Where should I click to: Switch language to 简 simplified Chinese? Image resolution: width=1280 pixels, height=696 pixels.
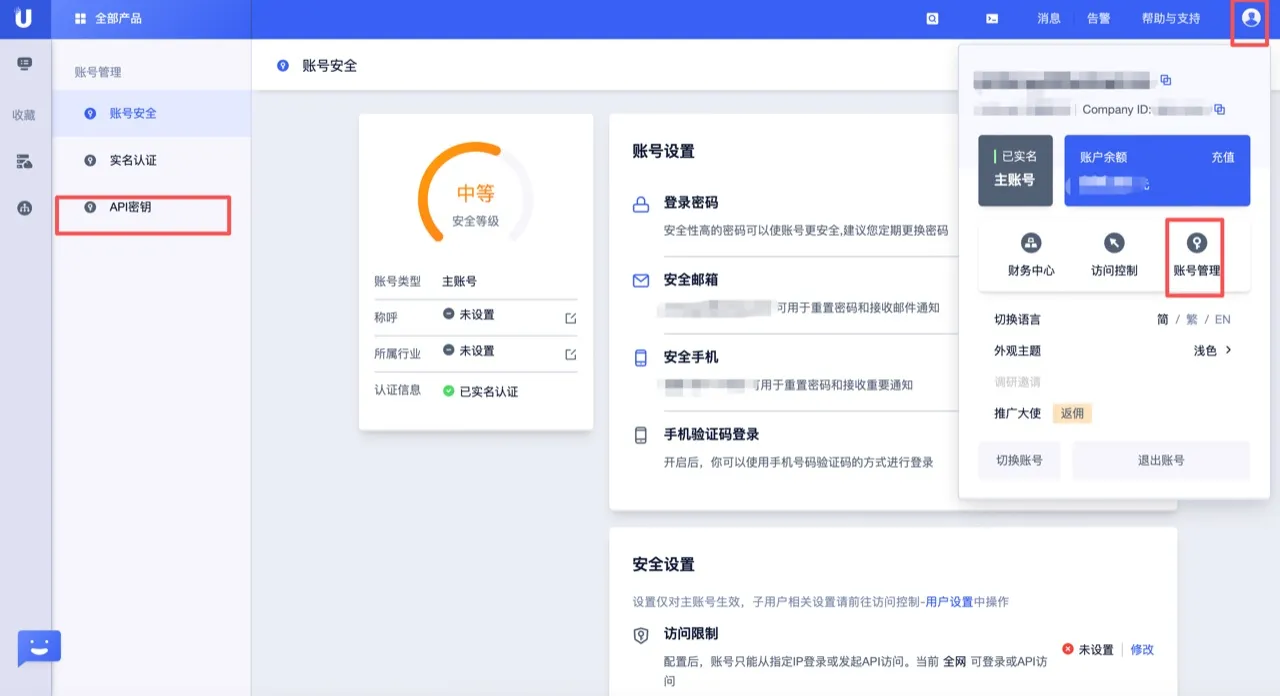point(1163,320)
